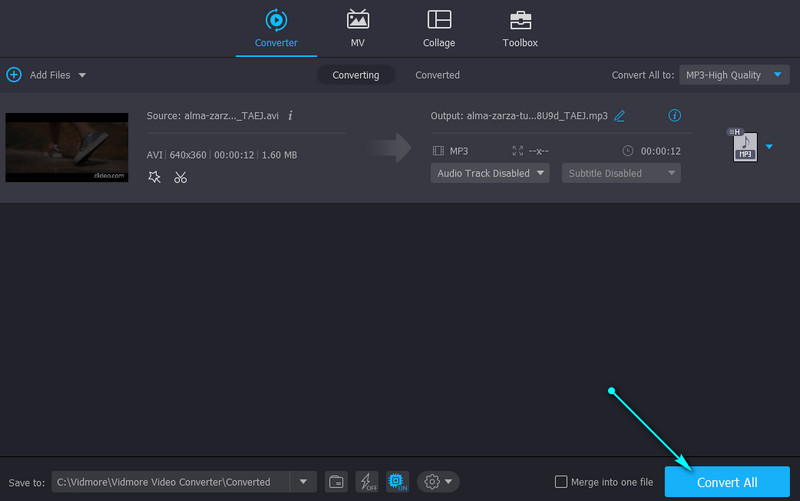Toggle the lightning high-speed conversion button

(x=365, y=481)
